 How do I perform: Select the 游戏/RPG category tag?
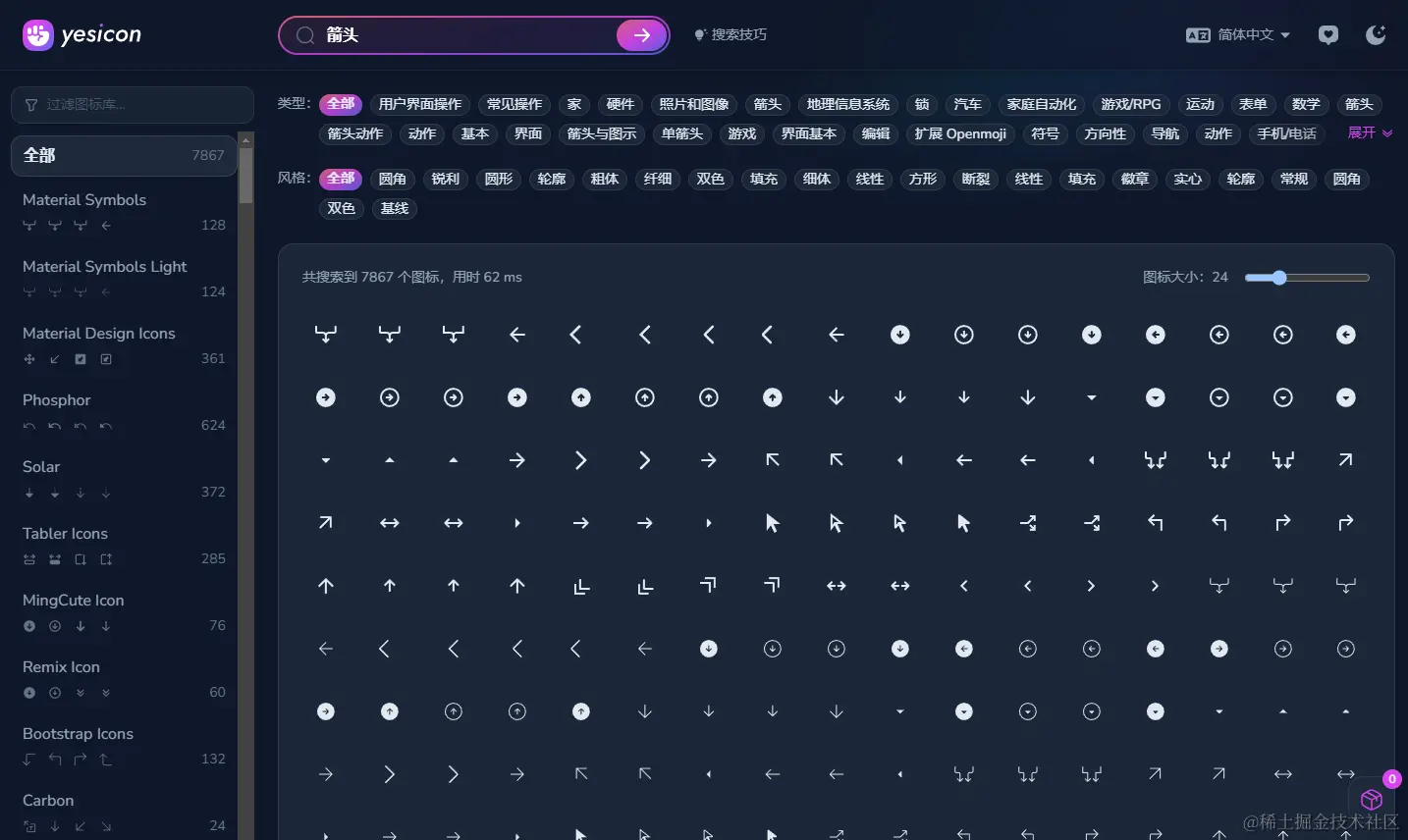[1130, 104]
